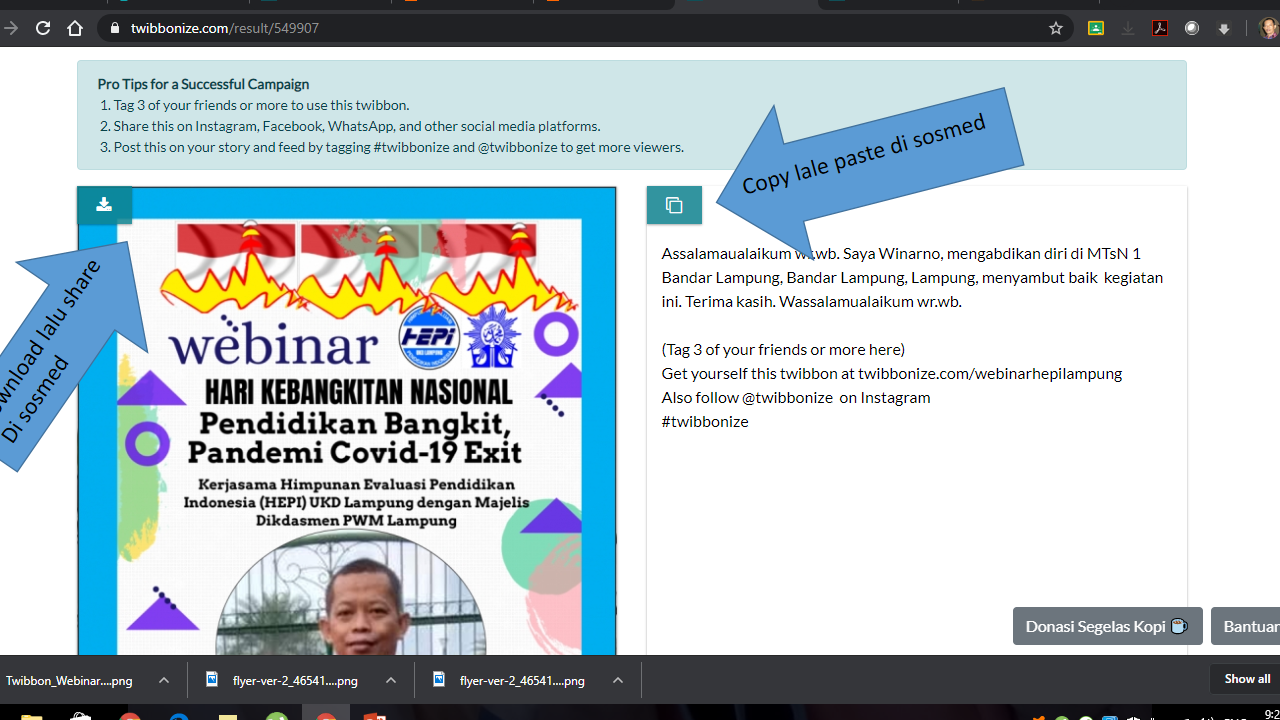Open the Adobe Acrobat browser extension
1280x720 pixels.
tap(1159, 28)
